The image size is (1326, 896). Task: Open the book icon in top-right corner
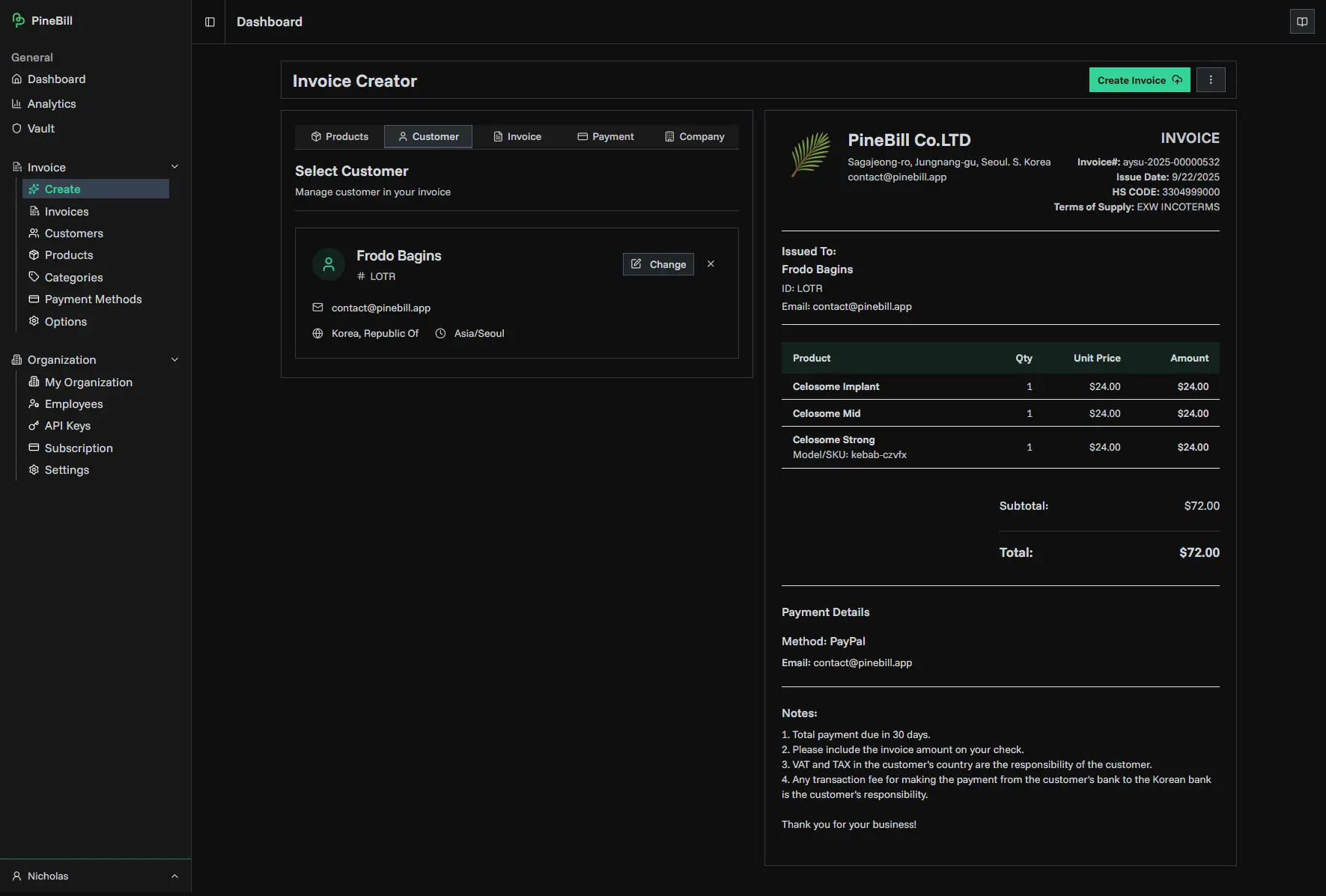pos(1302,22)
